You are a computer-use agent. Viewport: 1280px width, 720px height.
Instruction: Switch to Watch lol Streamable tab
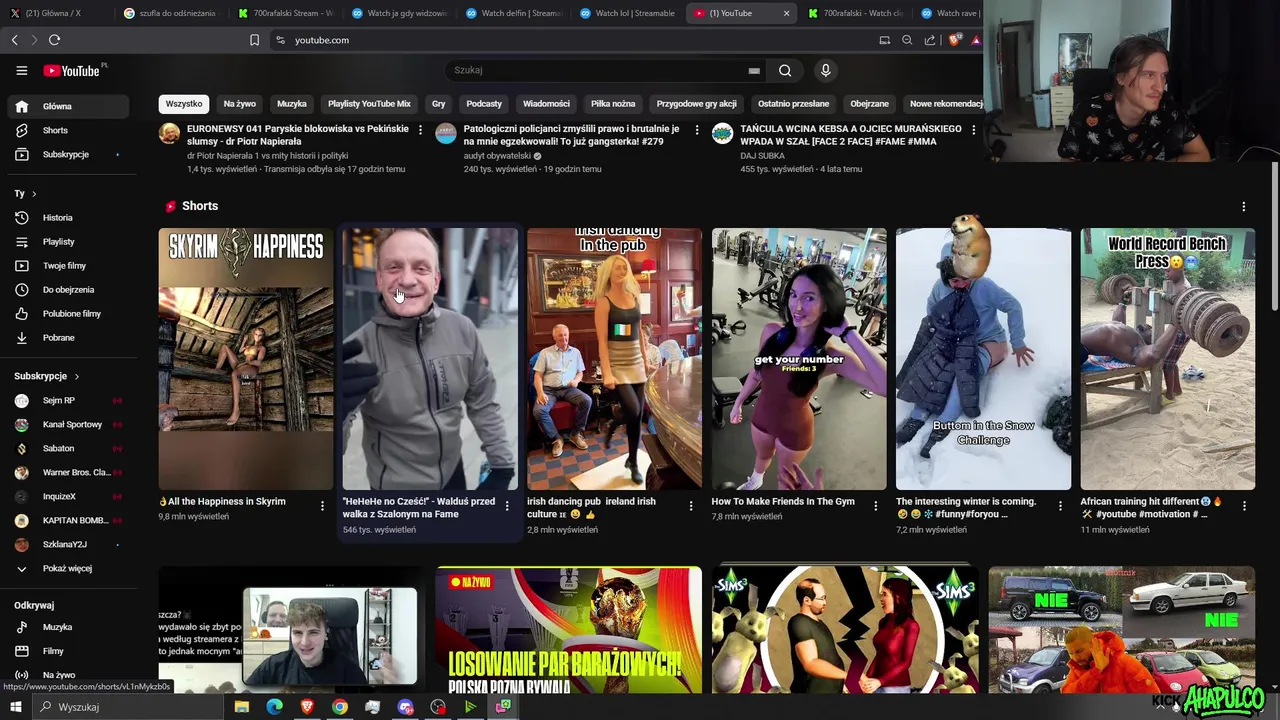coord(626,13)
